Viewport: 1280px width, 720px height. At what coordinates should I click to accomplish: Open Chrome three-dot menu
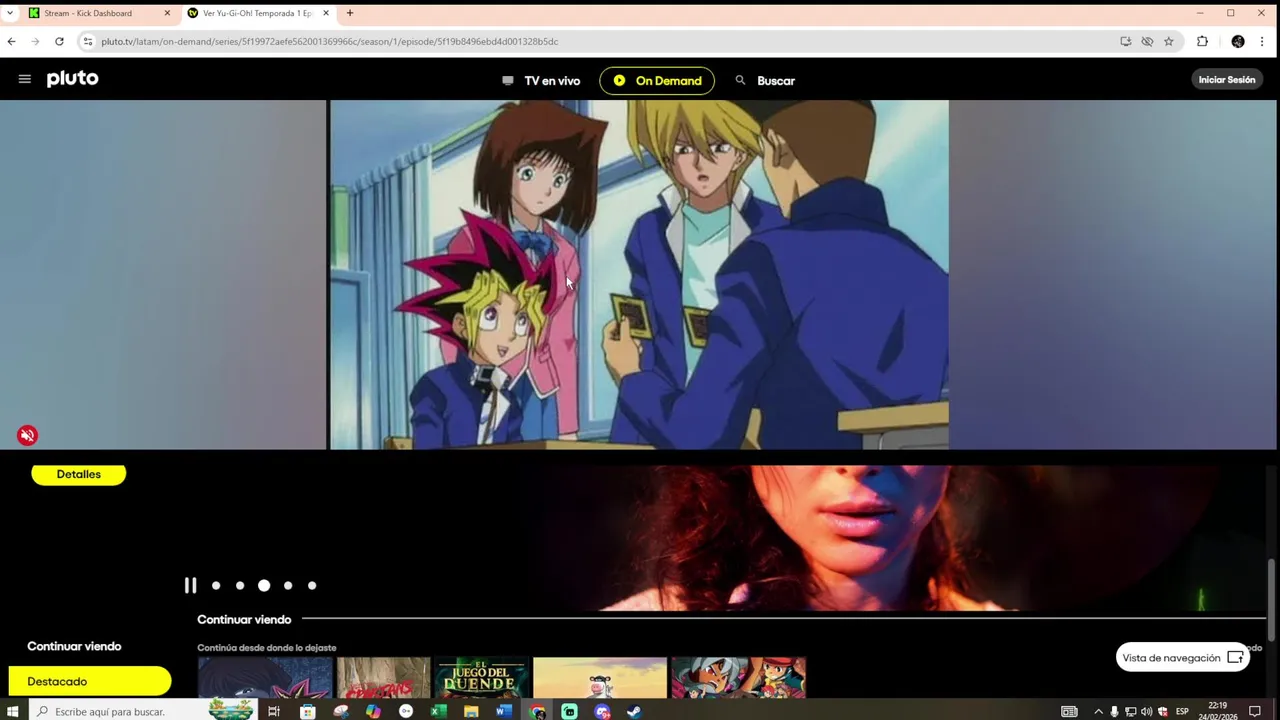[x=1262, y=41]
